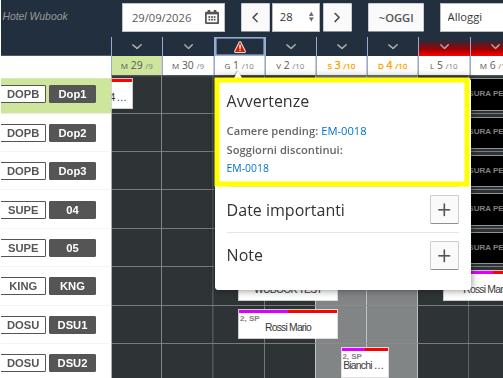The image size is (503, 378).
Task: Add a Note with plus button
Action: tap(444, 256)
